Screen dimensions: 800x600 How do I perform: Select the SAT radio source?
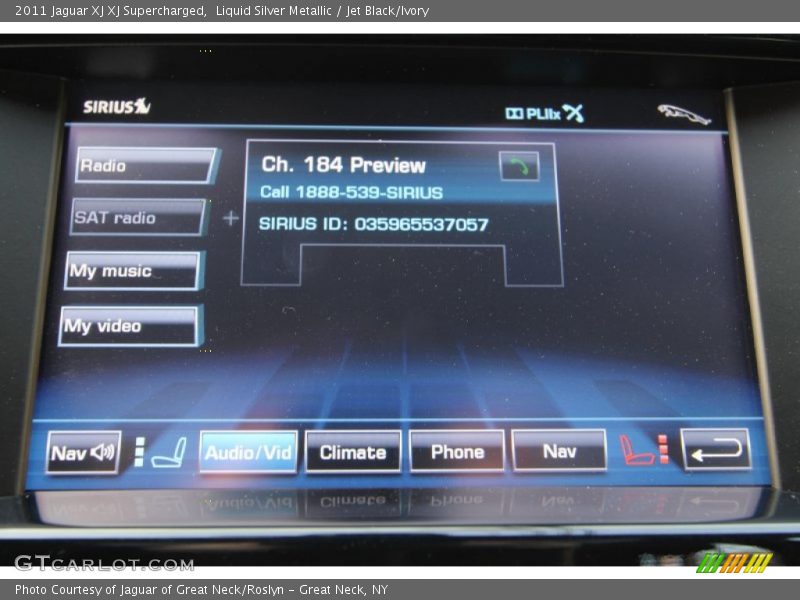[138, 217]
